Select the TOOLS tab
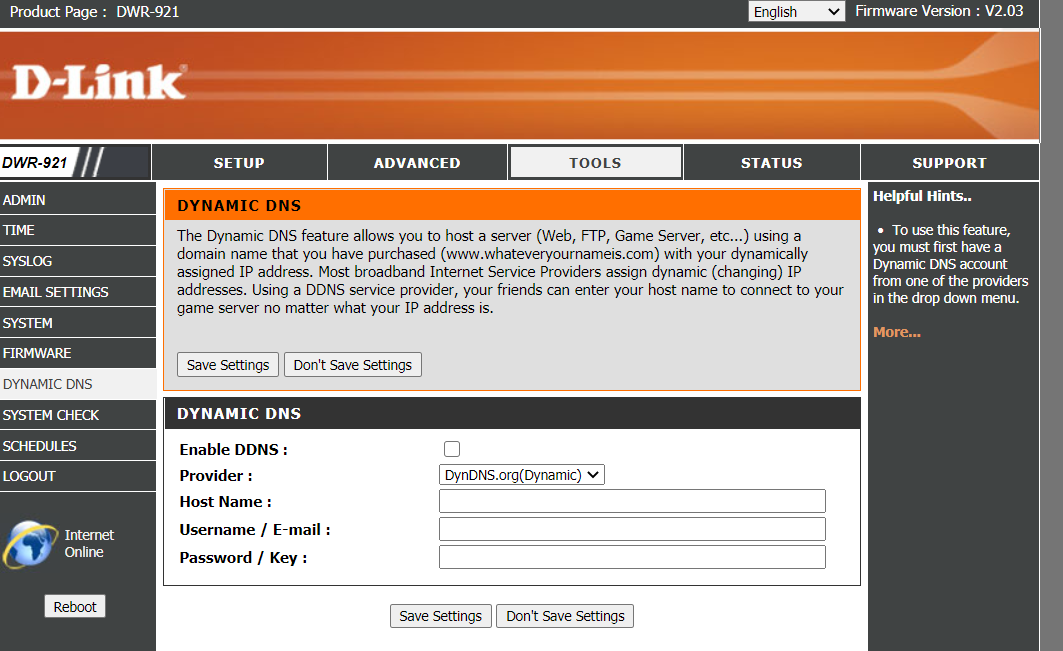1063x651 pixels. tap(595, 163)
